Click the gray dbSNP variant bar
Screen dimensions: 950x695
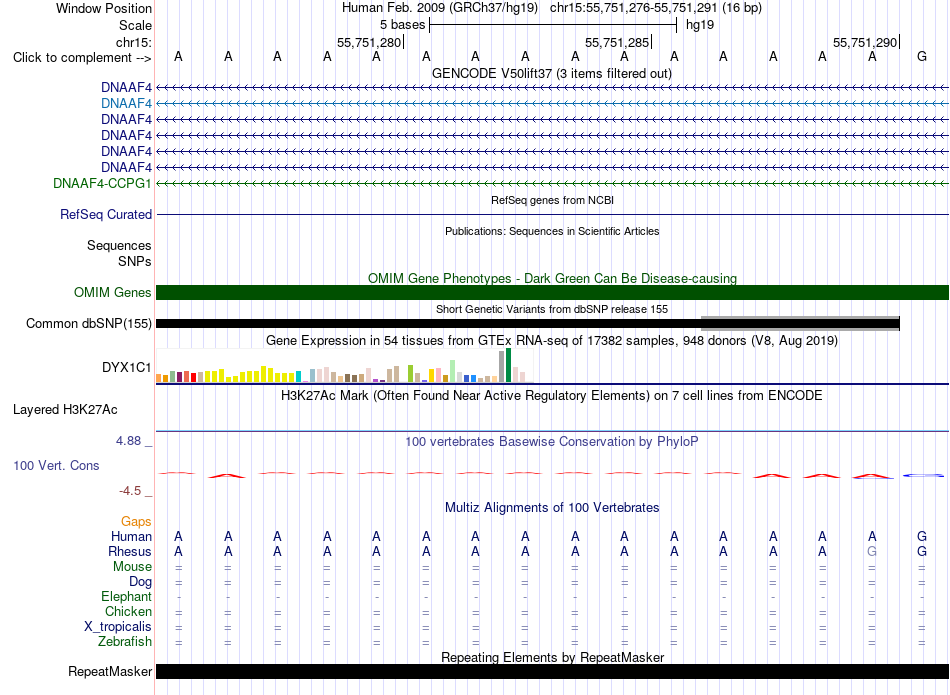tap(800, 322)
